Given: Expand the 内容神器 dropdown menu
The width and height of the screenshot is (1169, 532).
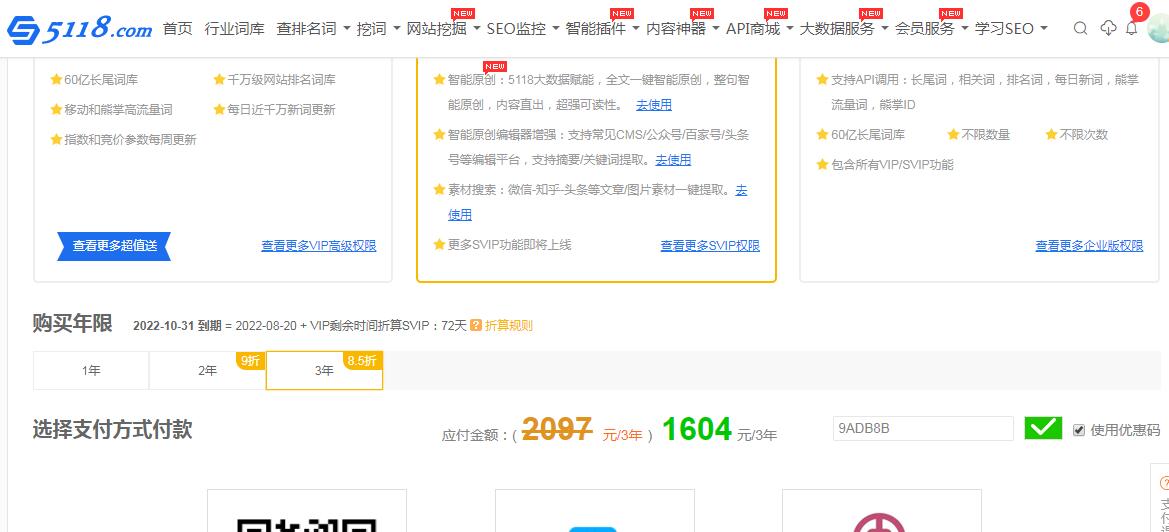Looking at the screenshot, I should pyautogui.click(x=683, y=28).
